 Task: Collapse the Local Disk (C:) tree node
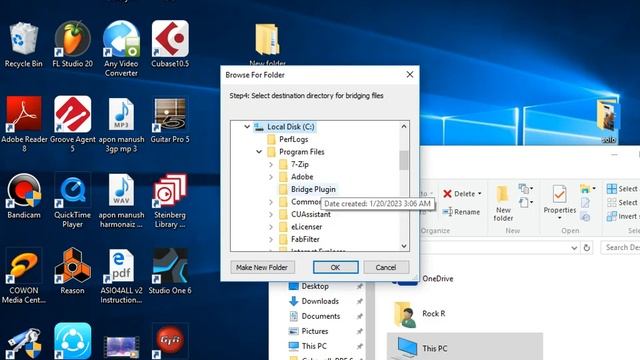247,127
